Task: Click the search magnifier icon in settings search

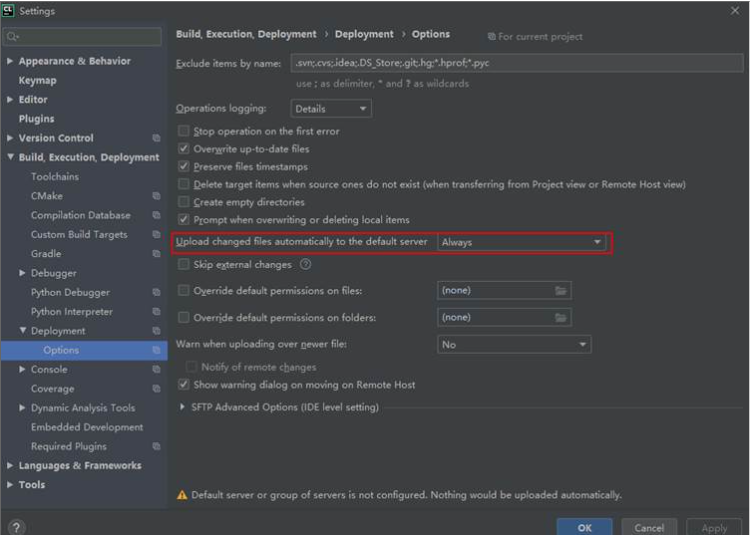Action: click(x=13, y=37)
